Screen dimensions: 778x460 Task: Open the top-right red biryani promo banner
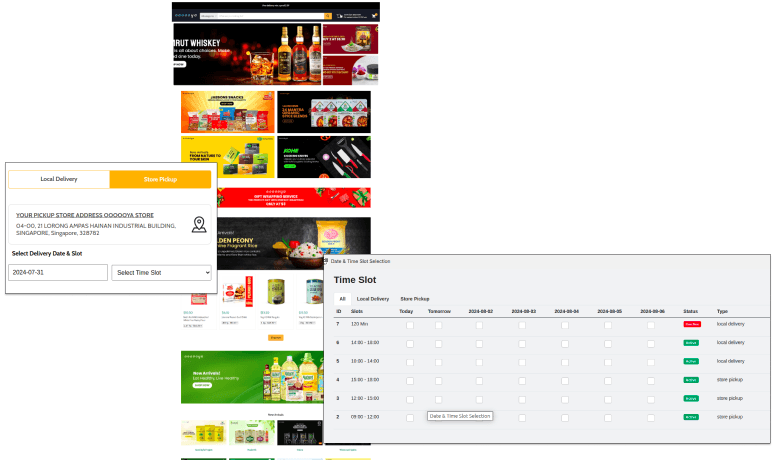(350, 39)
